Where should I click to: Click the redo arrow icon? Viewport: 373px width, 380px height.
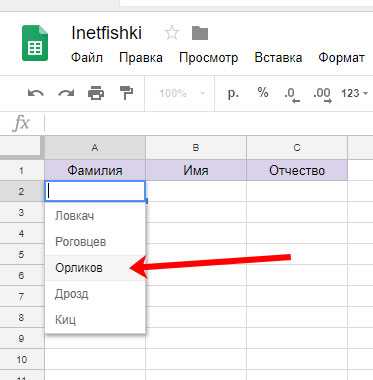66,93
